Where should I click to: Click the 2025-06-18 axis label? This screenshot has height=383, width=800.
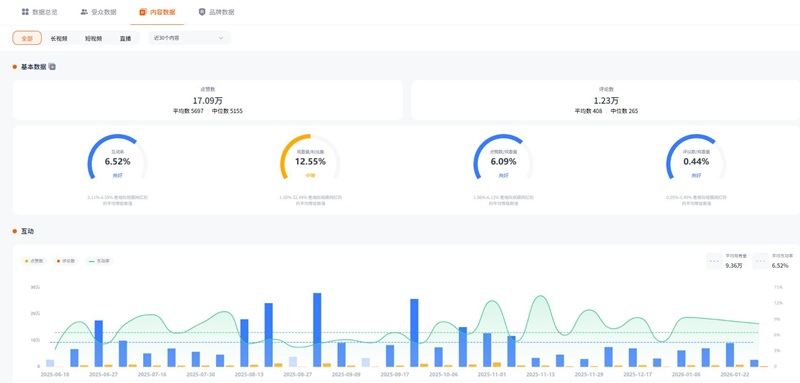pyautogui.click(x=55, y=374)
